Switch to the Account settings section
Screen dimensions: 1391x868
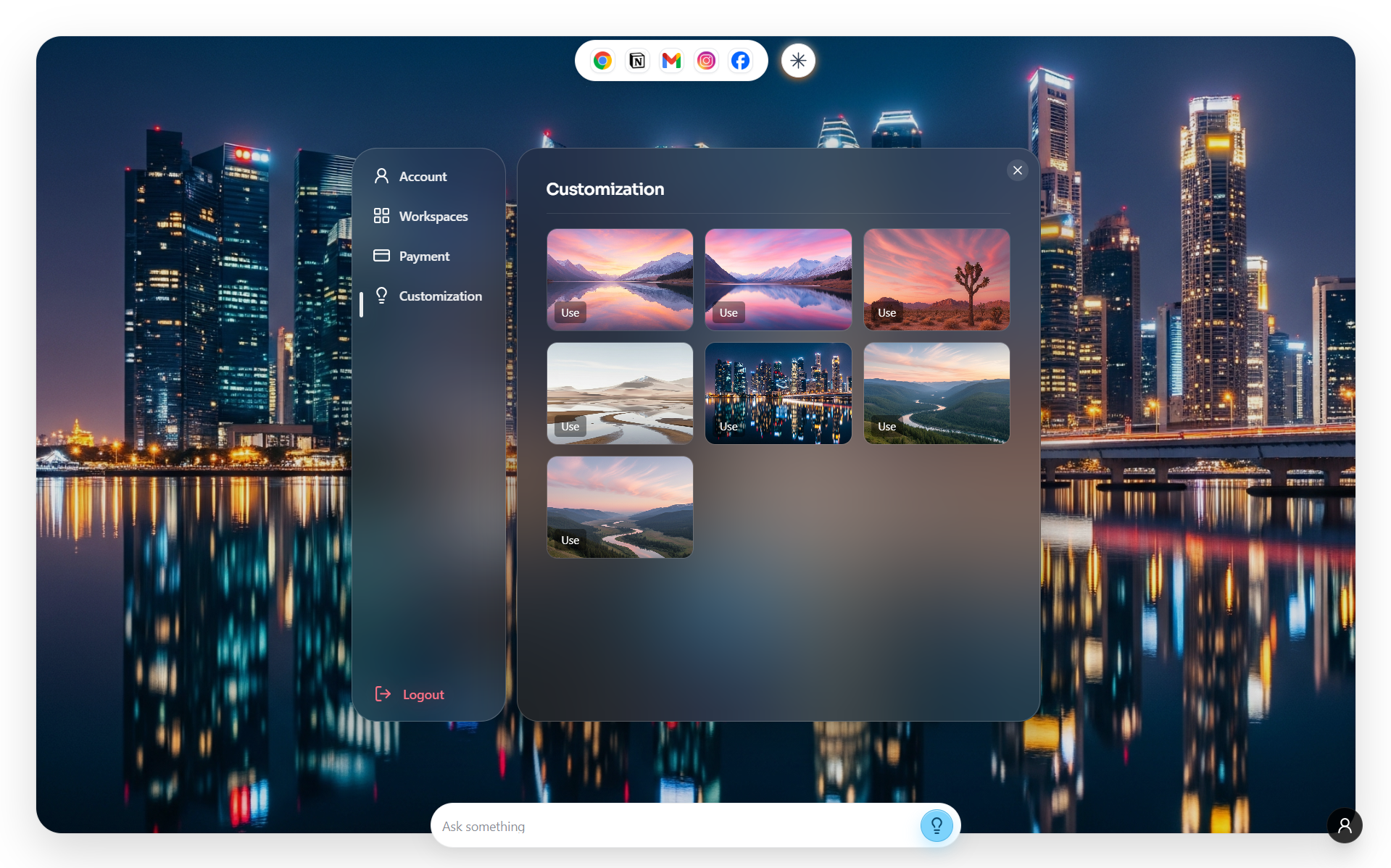423,177
